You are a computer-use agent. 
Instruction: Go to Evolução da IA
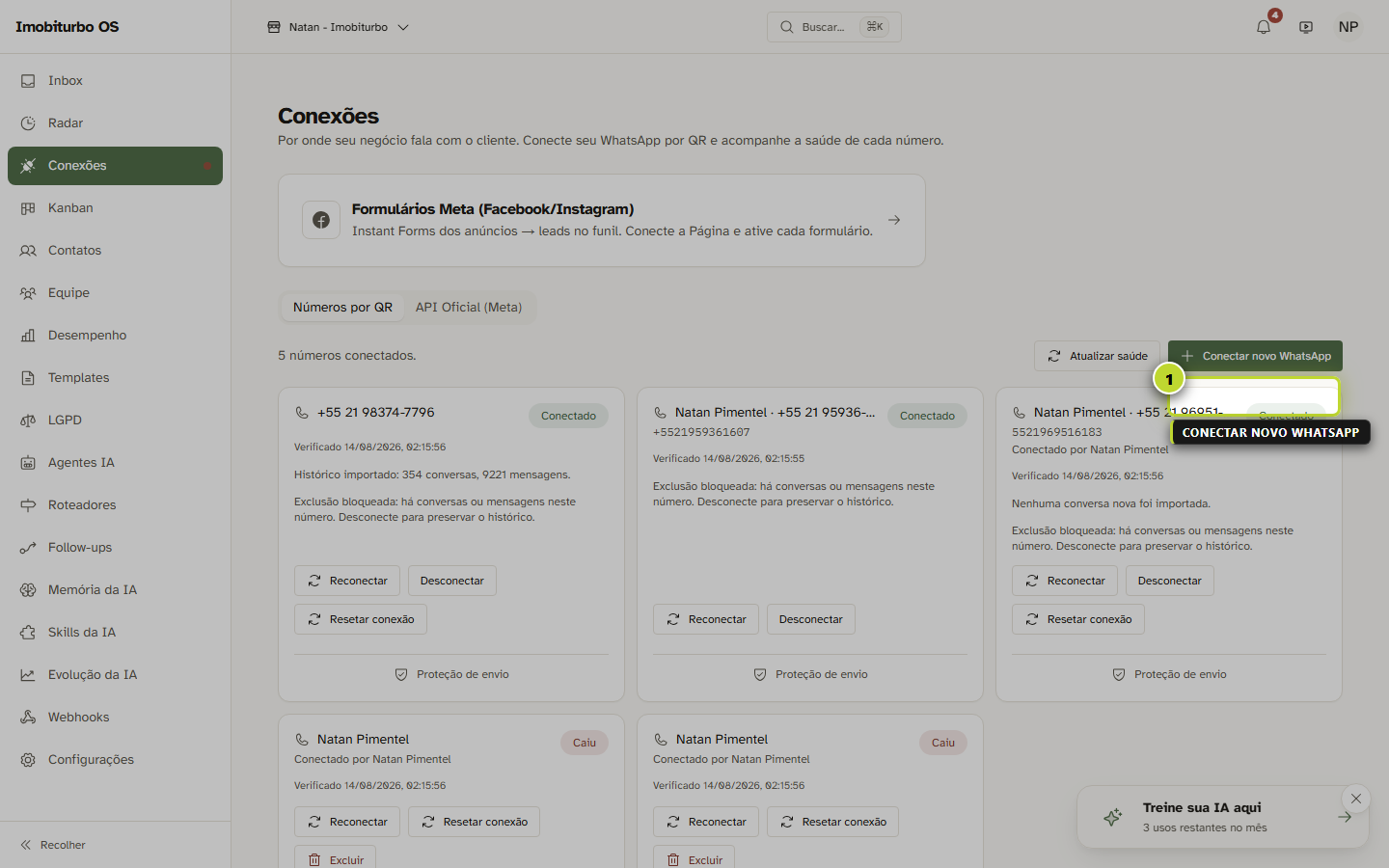click(x=115, y=675)
